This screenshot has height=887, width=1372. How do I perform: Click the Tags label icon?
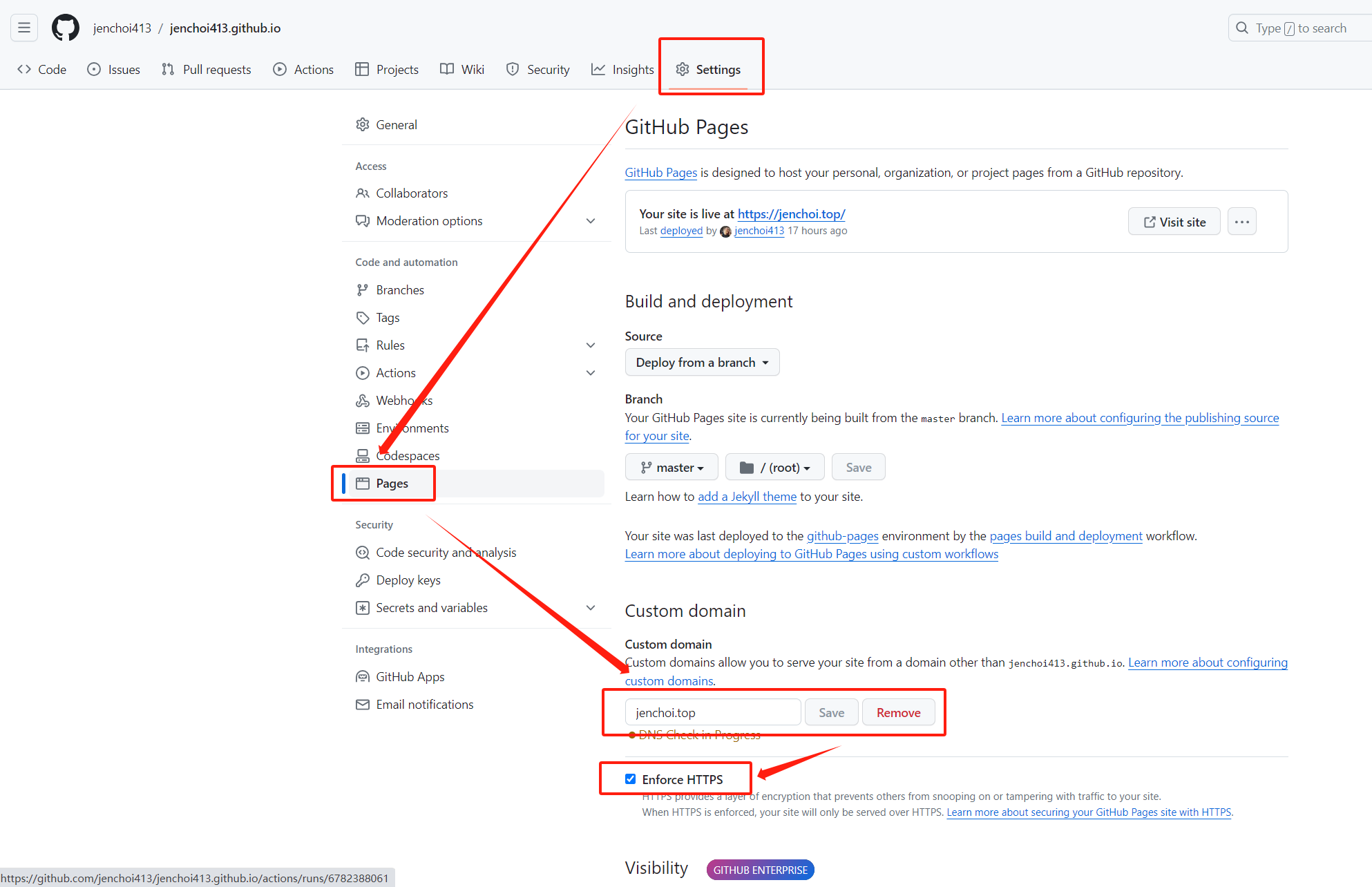pyautogui.click(x=363, y=318)
